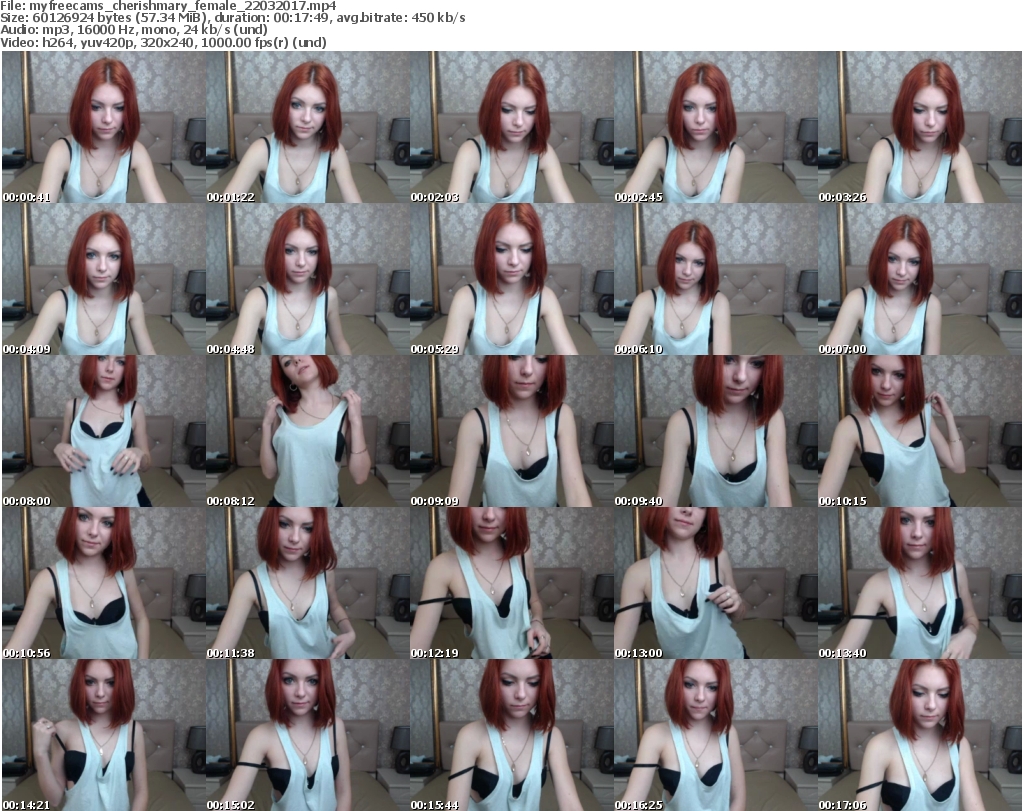Click the video h264 info line

coord(163,42)
